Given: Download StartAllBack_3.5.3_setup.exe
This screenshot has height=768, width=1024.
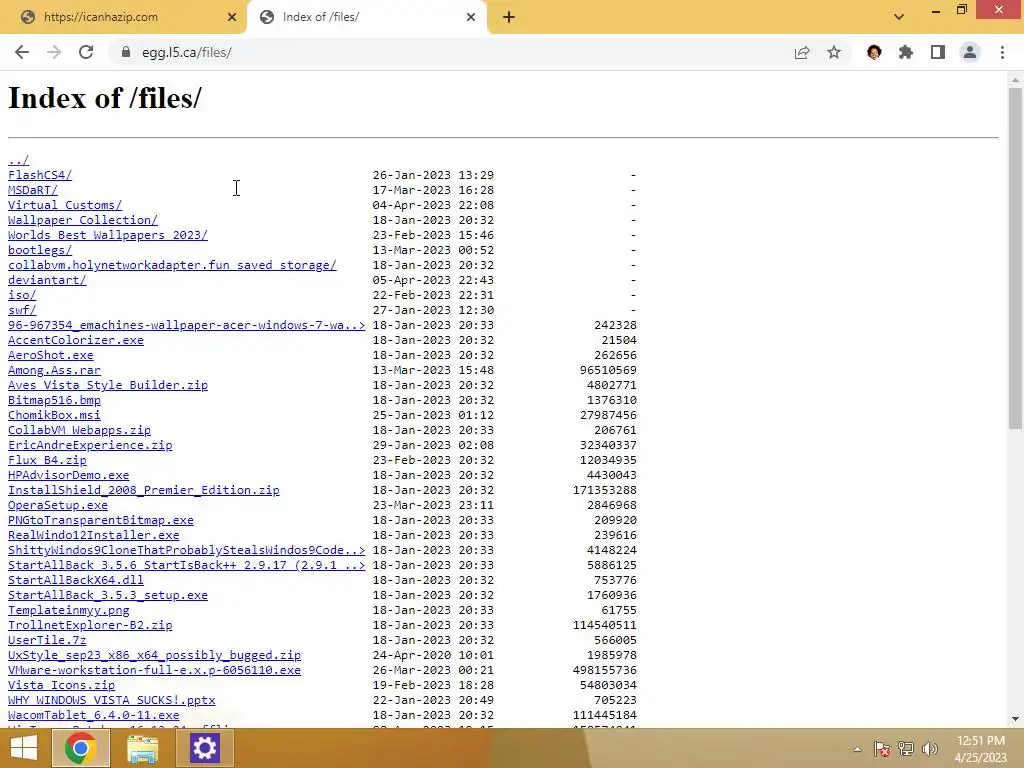Looking at the screenshot, I should (108, 596).
